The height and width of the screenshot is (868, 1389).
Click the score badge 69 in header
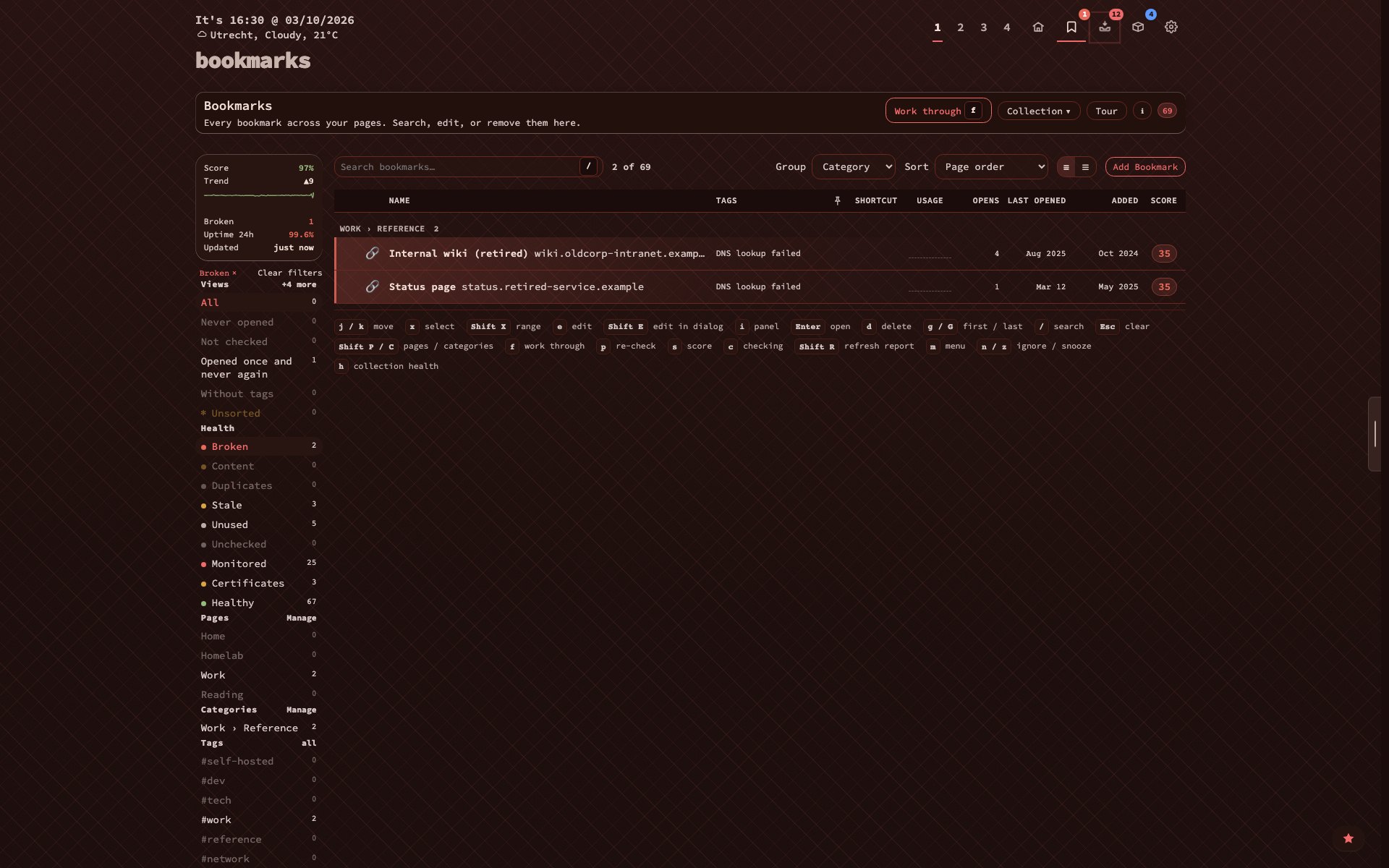[x=1167, y=111]
